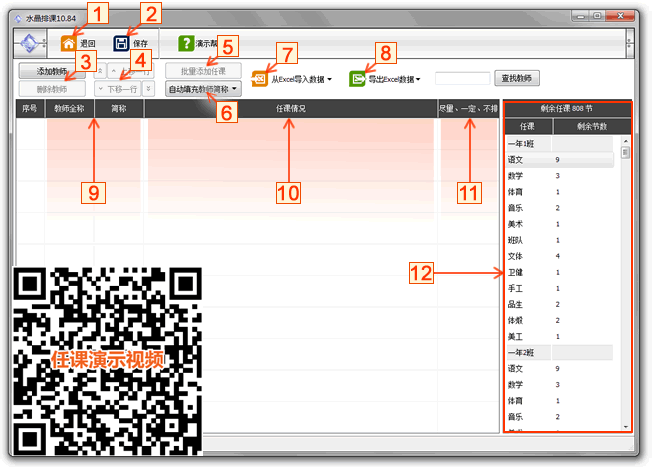Click the green Excel export icon

pos(357,79)
